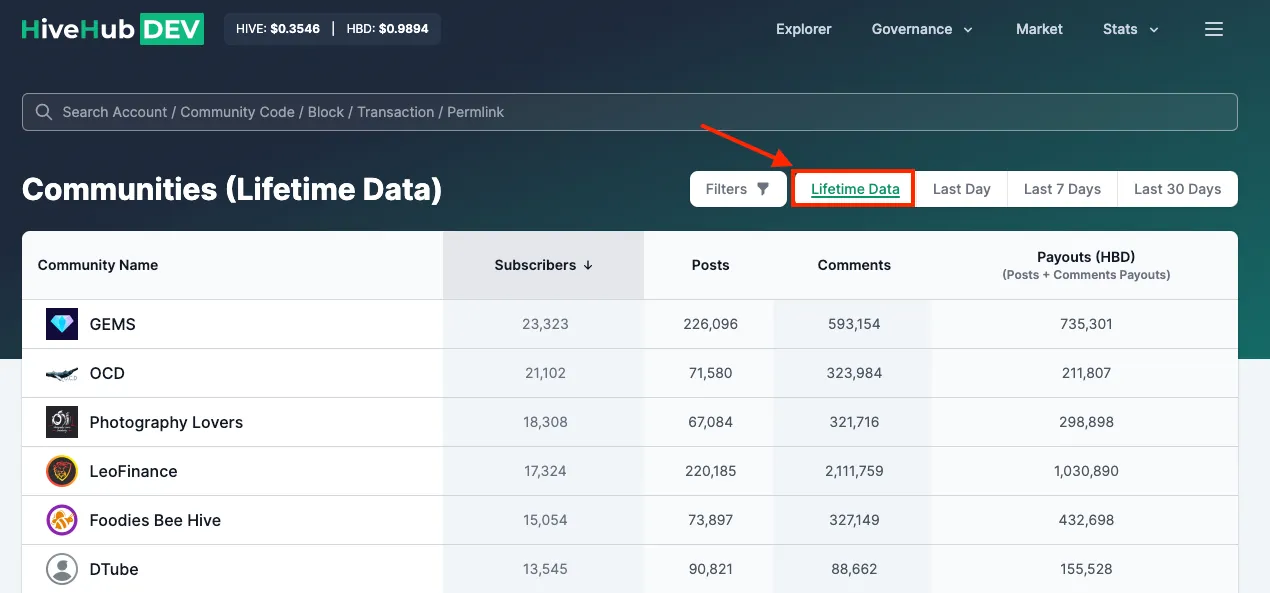This screenshot has height=593, width=1270.
Task: Click the Foodies Bee Hive icon
Action: [x=62, y=520]
